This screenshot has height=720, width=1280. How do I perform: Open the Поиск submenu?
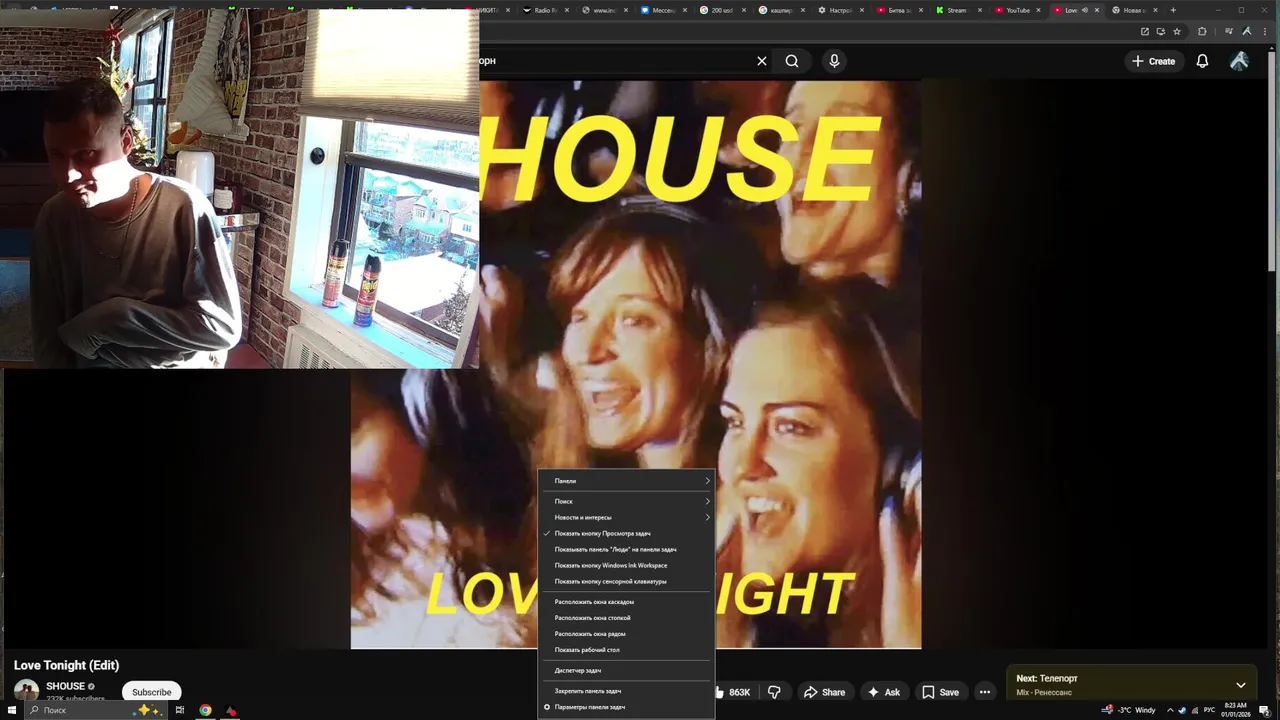click(x=627, y=501)
